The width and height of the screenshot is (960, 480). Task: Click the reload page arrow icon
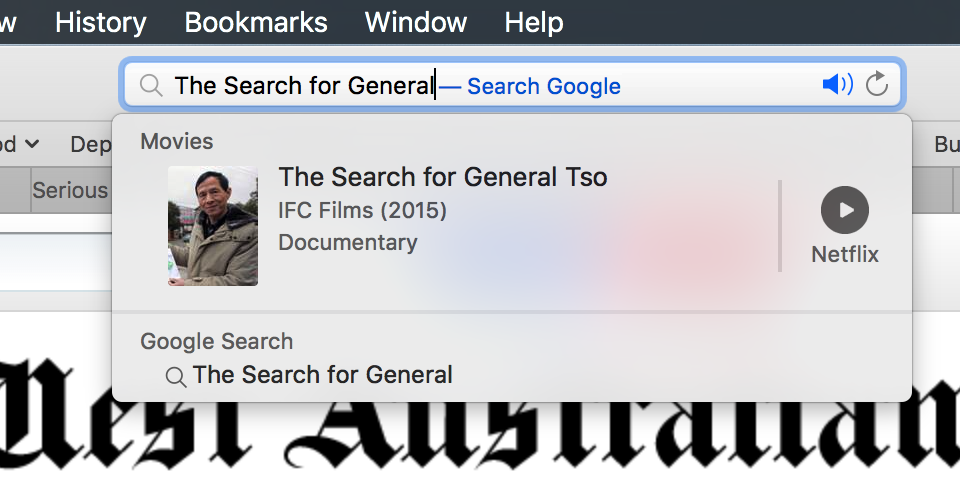pos(877,84)
